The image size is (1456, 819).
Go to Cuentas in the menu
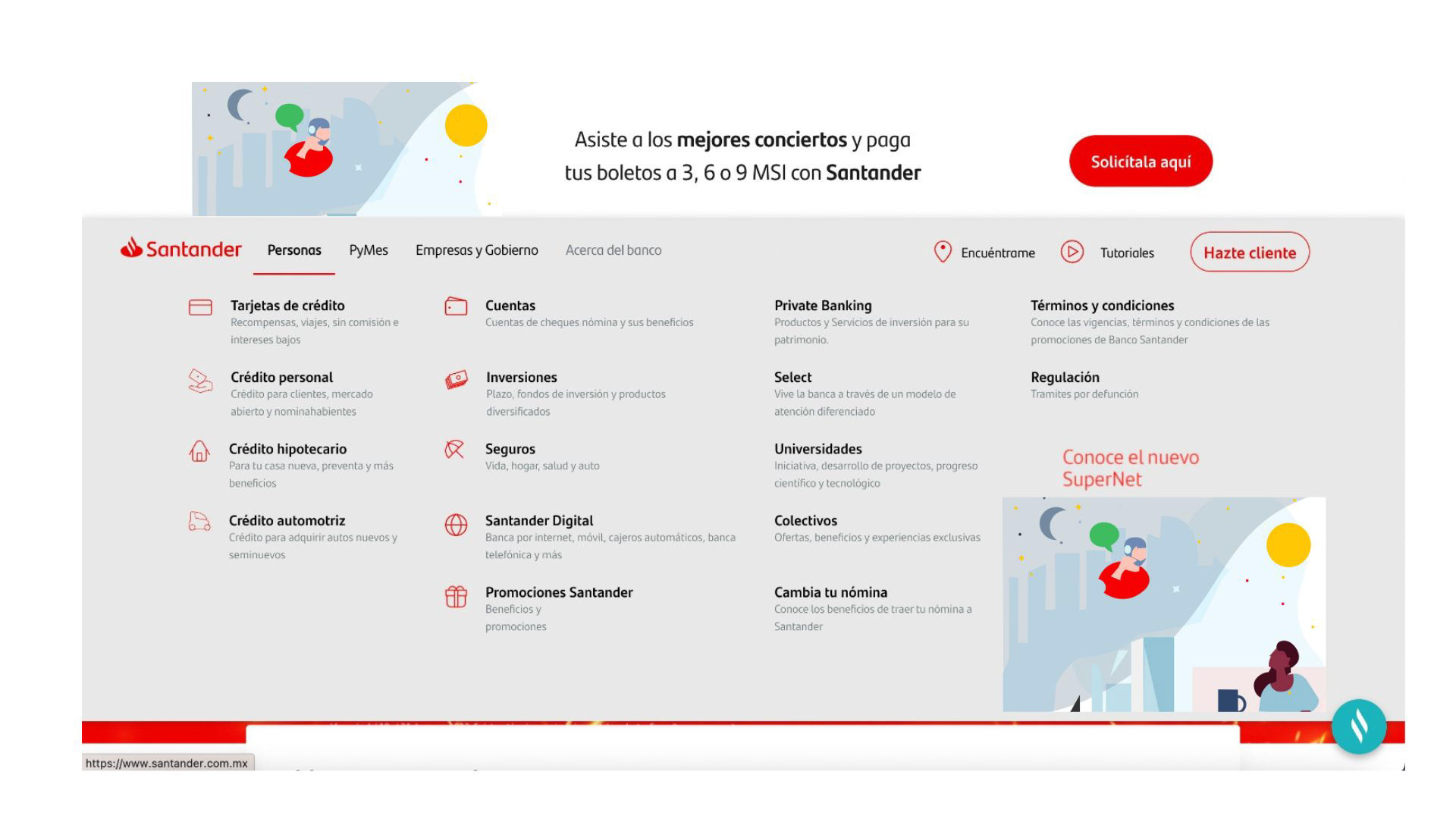[510, 306]
